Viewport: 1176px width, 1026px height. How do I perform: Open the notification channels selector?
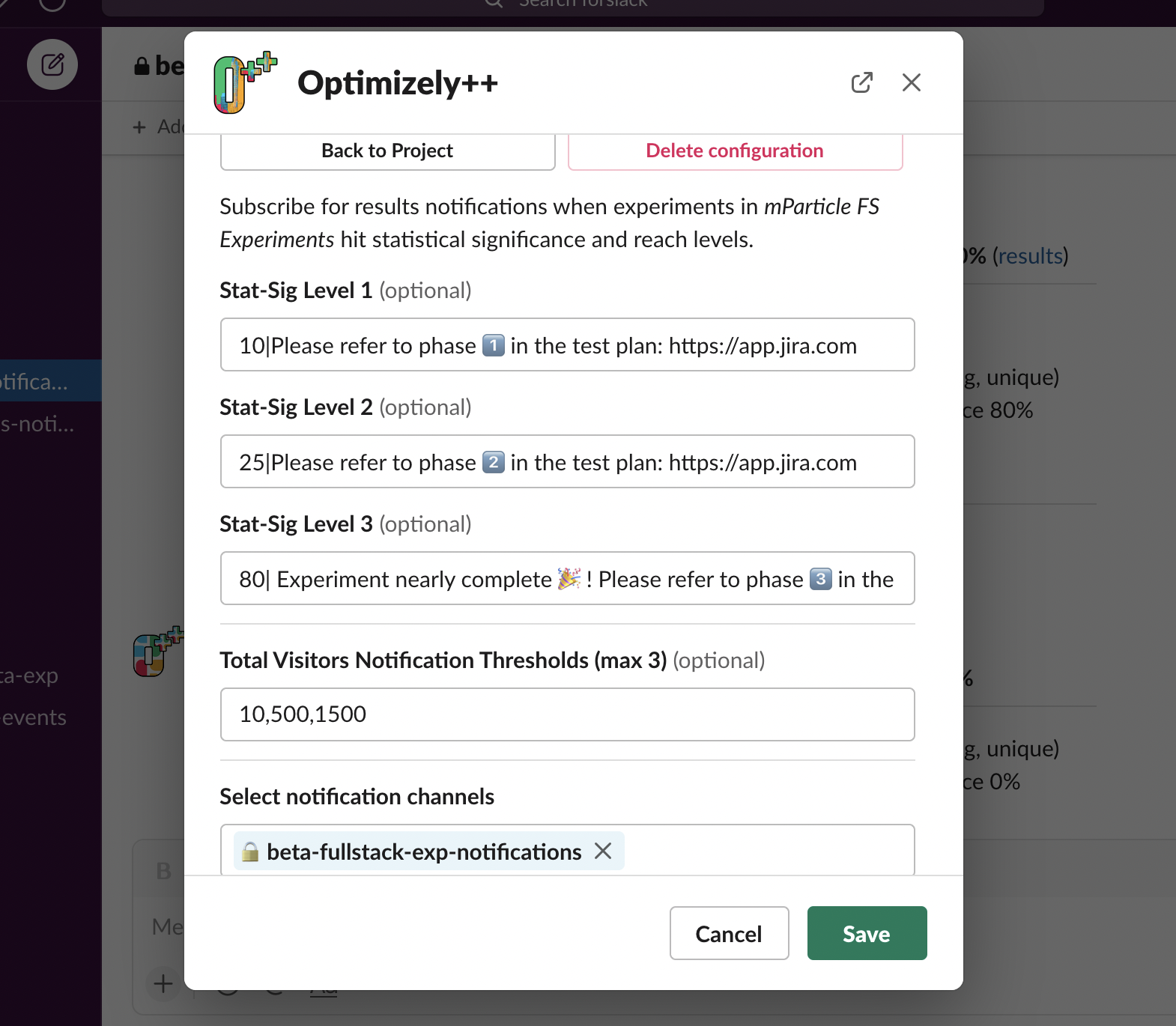point(764,851)
